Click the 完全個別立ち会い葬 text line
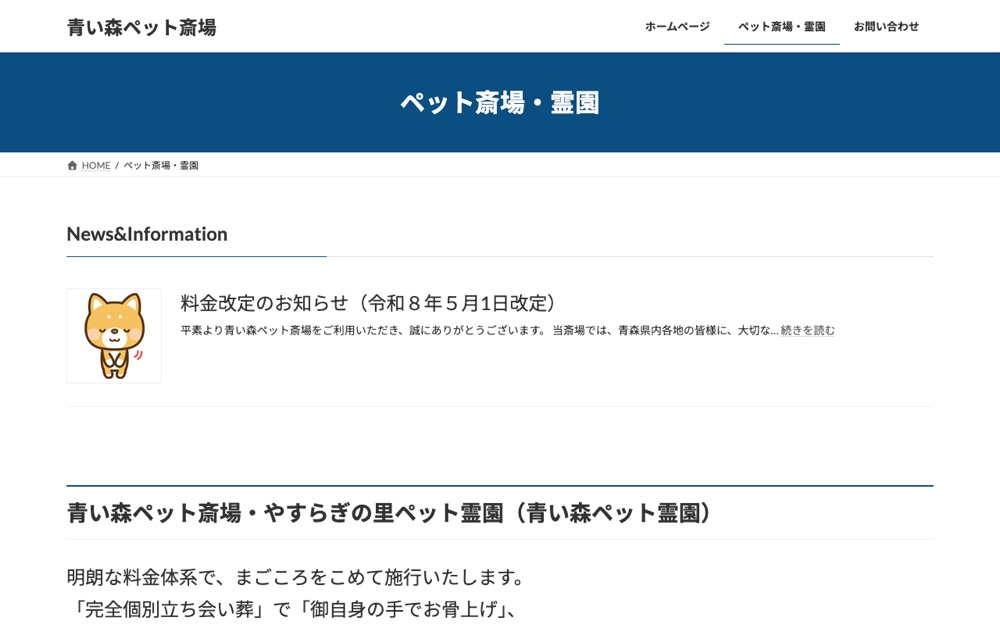Screen dimensions: 1000x625 point(292,609)
